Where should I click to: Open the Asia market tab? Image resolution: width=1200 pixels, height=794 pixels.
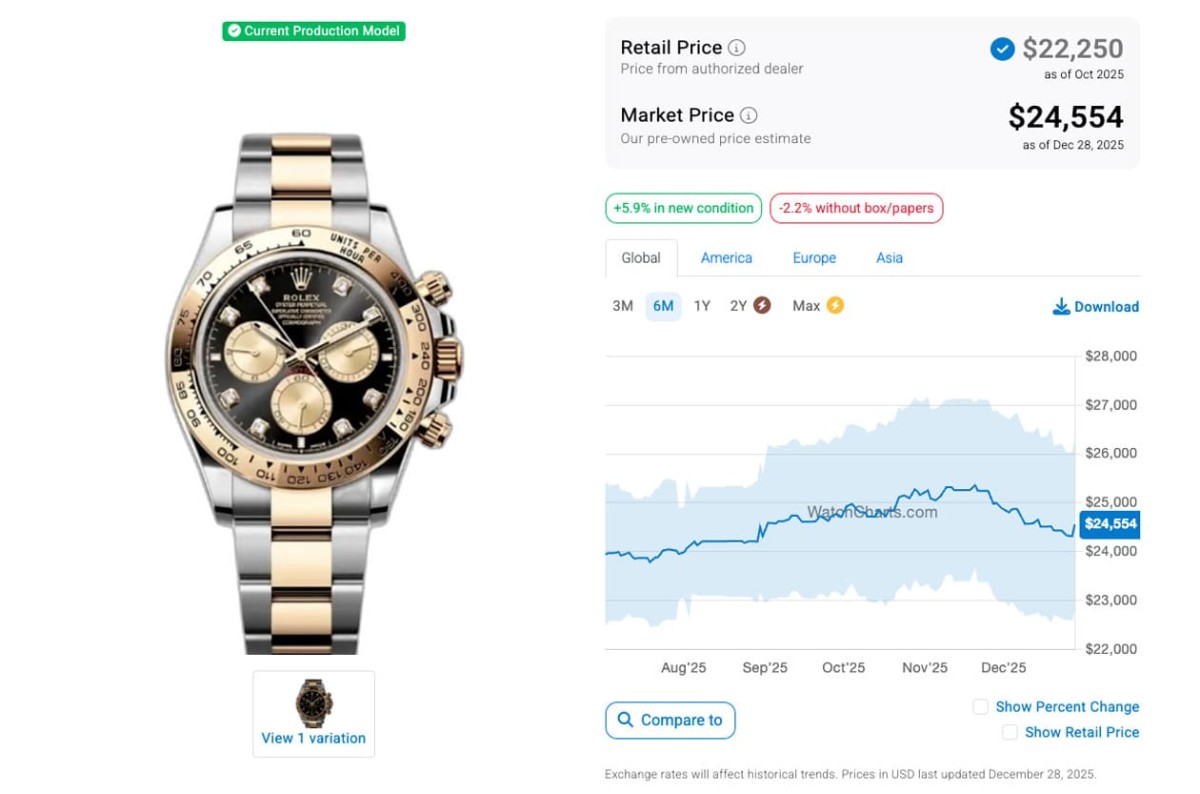889,258
